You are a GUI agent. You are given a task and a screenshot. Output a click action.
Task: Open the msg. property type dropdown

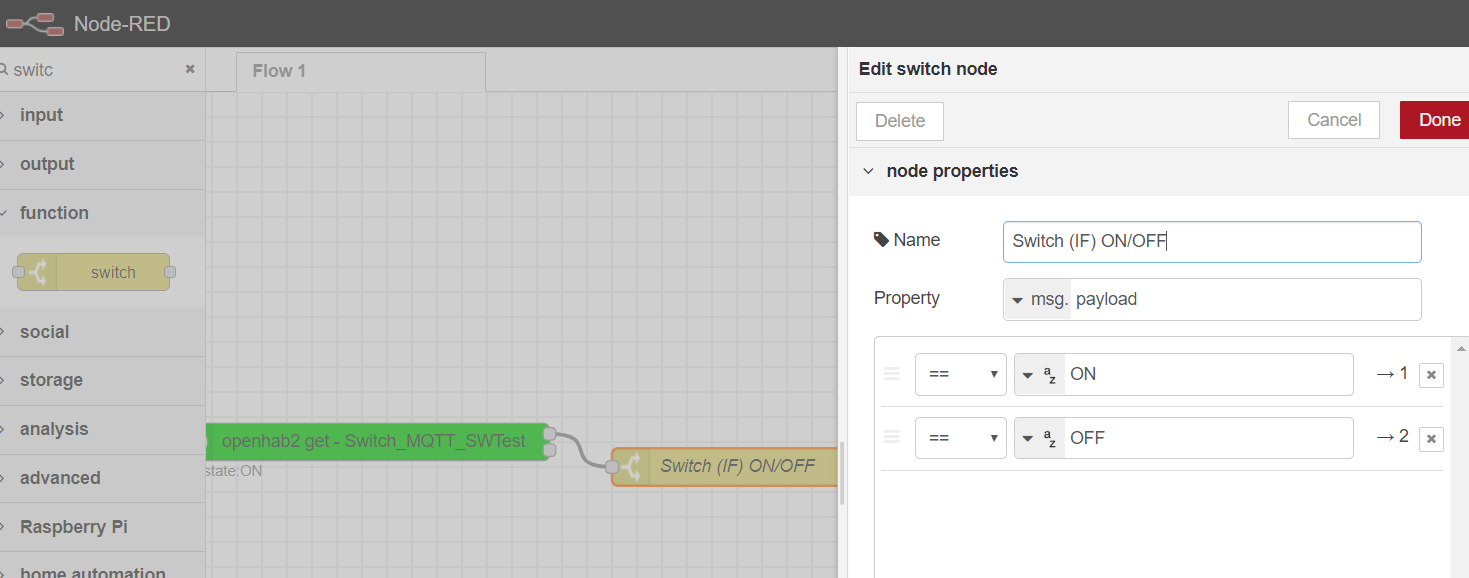click(1037, 299)
